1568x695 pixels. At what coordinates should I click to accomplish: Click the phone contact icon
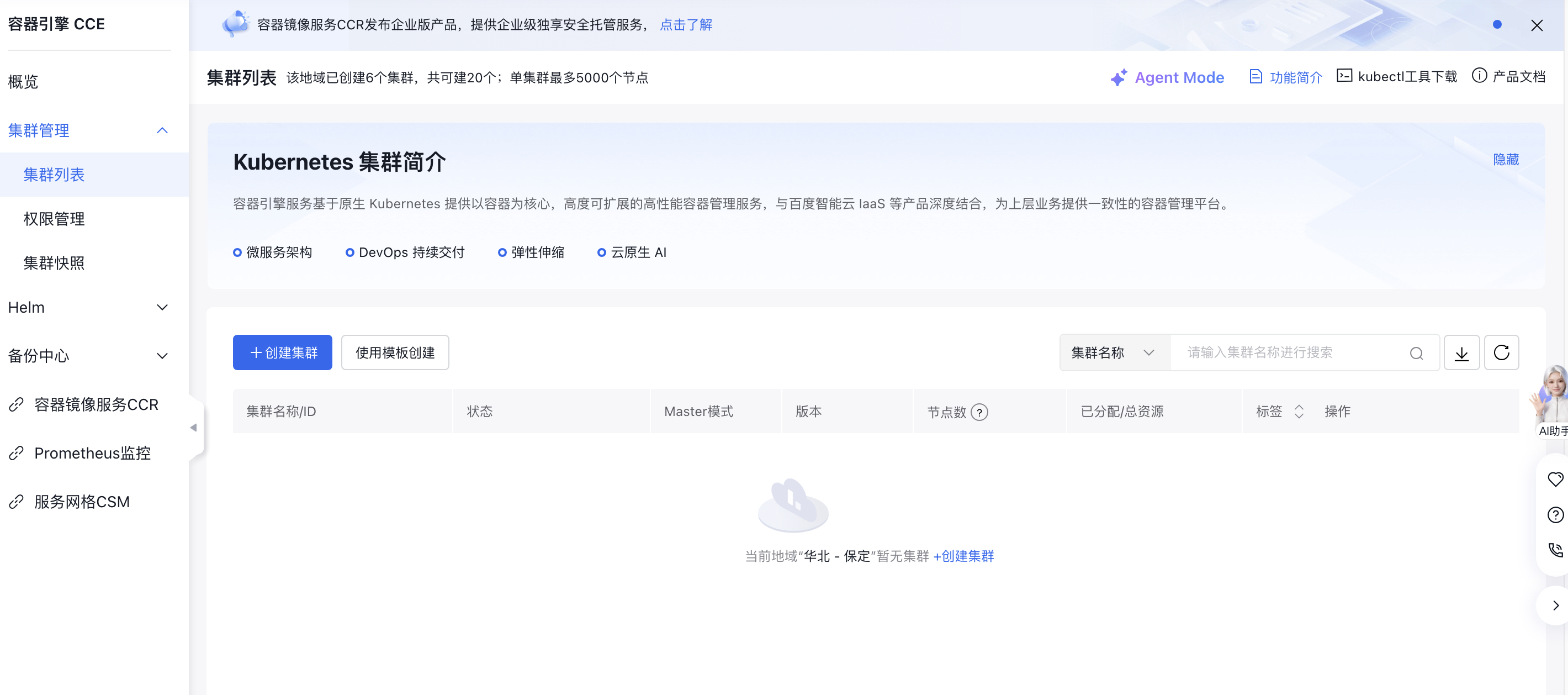pyautogui.click(x=1555, y=550)
